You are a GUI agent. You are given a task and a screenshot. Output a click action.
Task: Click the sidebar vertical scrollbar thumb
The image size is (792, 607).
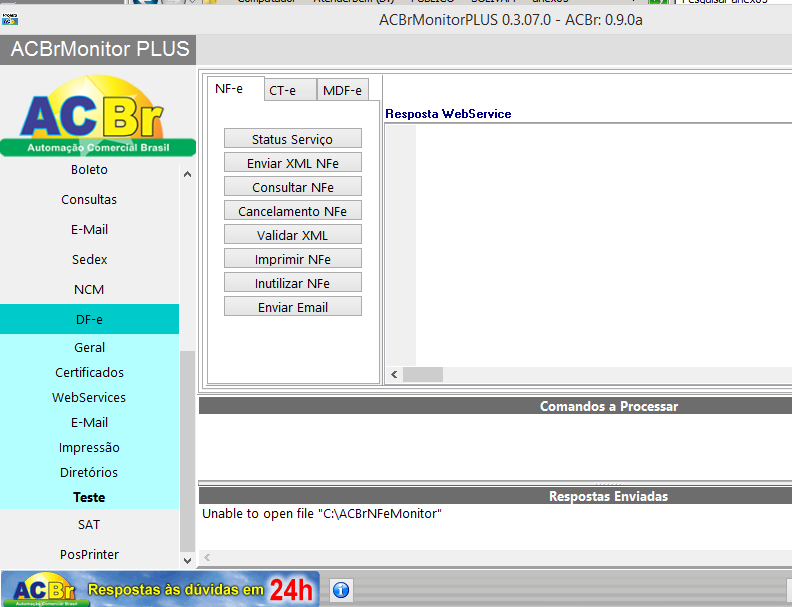(x=187, y=451)
